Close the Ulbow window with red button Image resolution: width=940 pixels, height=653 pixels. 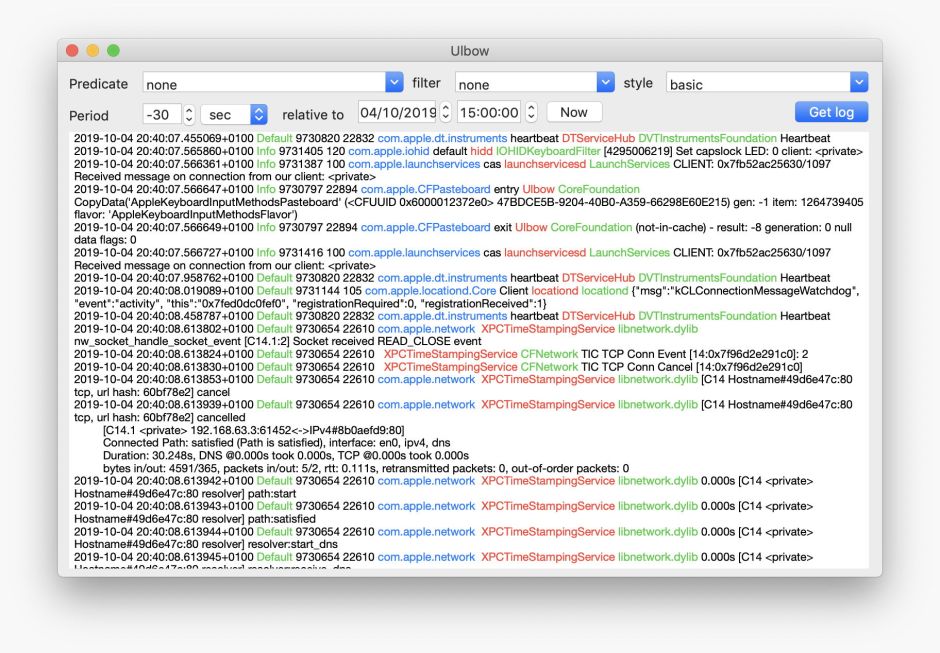pos(72,50)
